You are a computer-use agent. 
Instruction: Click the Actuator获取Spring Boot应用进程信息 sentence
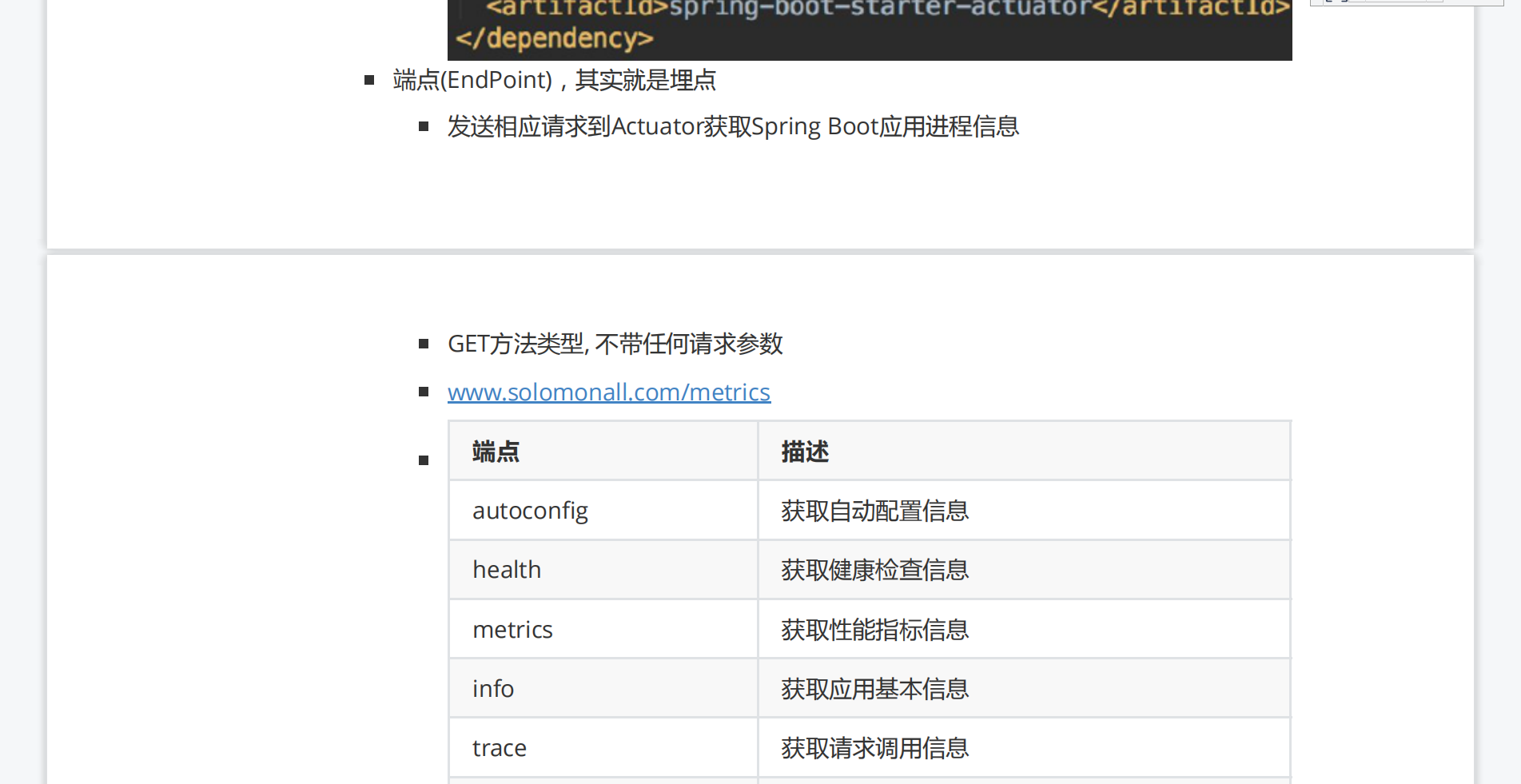click(733, 126)
